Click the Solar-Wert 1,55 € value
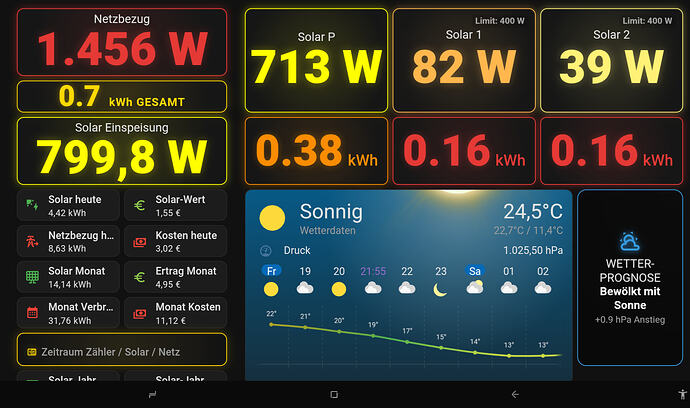The width and height of the screenshot is (690, 408). 168,213
